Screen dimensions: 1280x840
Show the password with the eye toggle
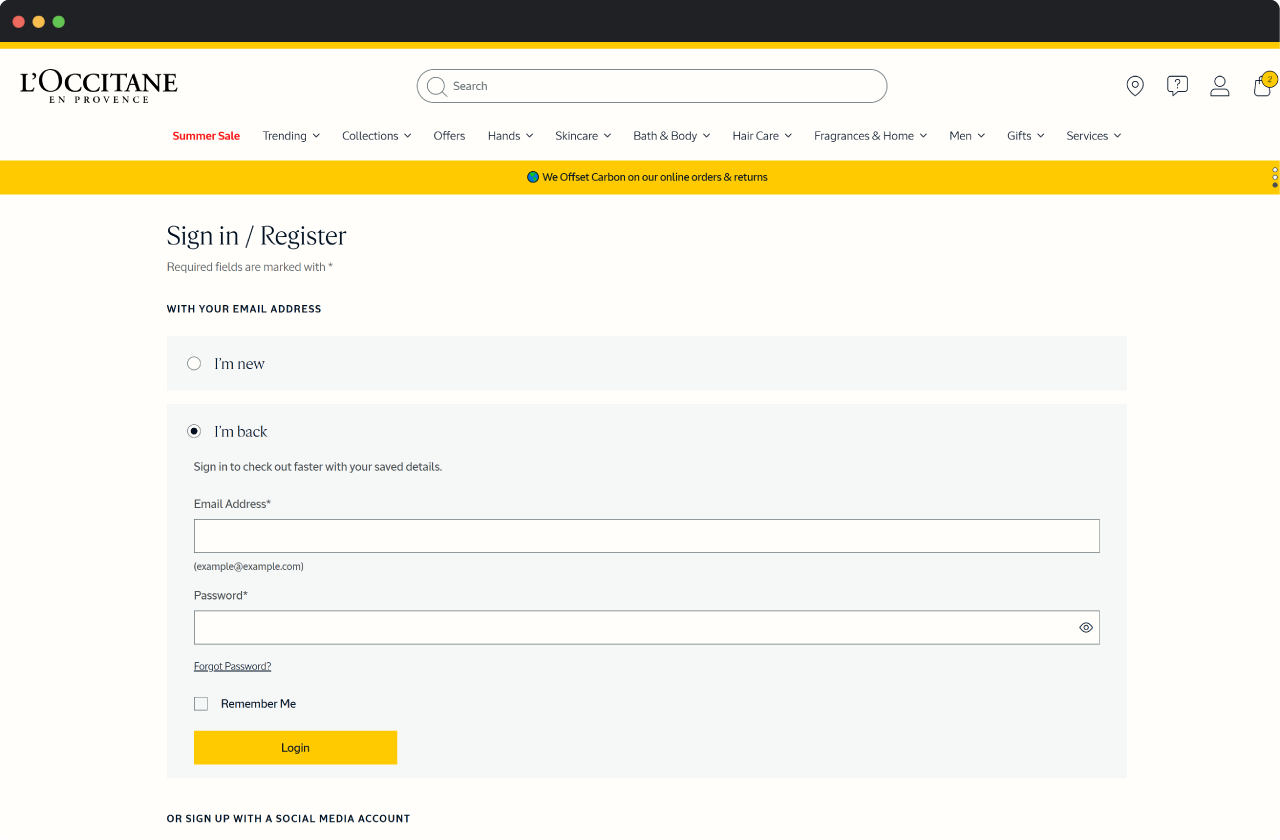coord(1086,627)
